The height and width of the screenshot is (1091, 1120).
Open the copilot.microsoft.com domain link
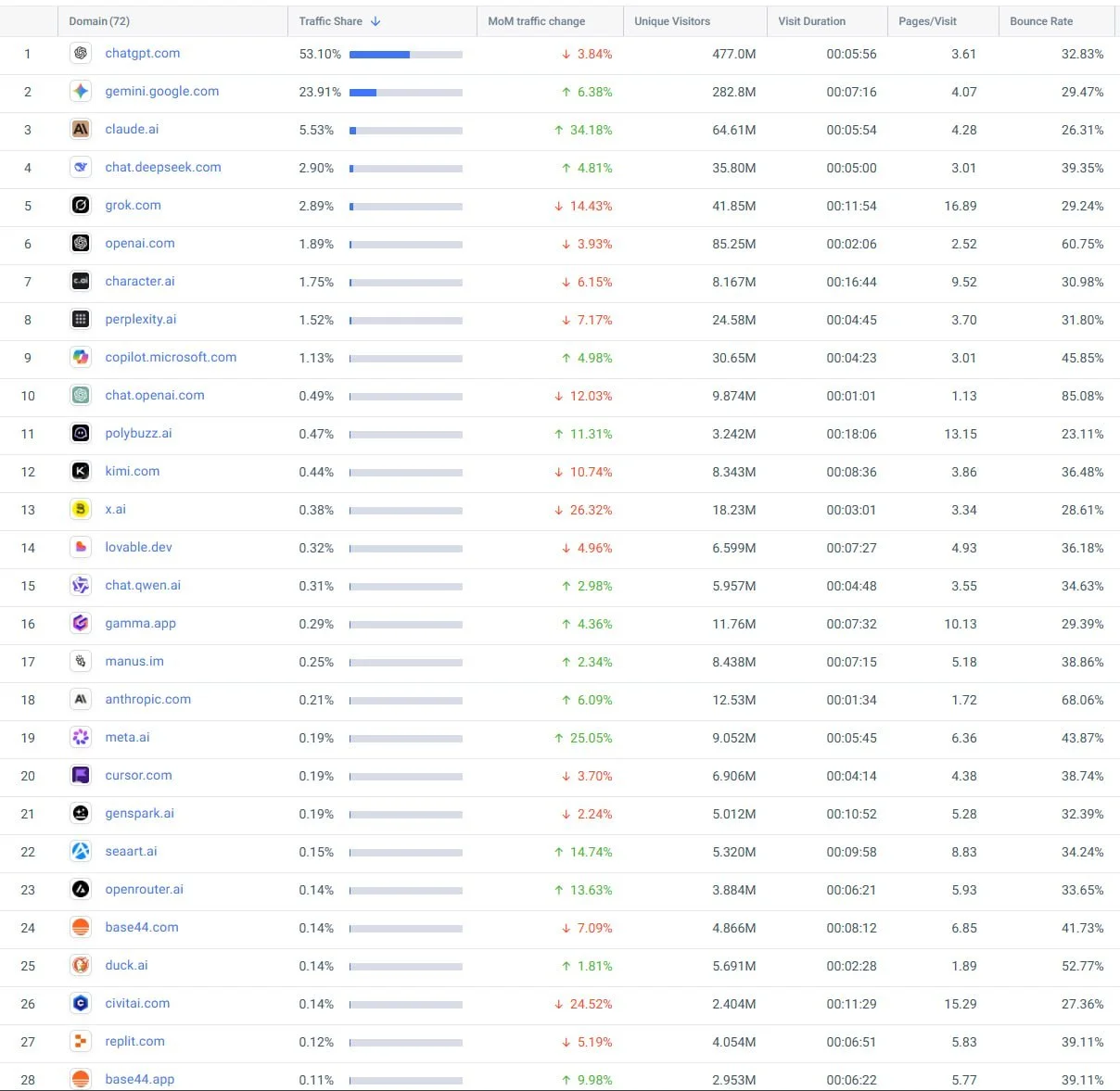point(171,358)
